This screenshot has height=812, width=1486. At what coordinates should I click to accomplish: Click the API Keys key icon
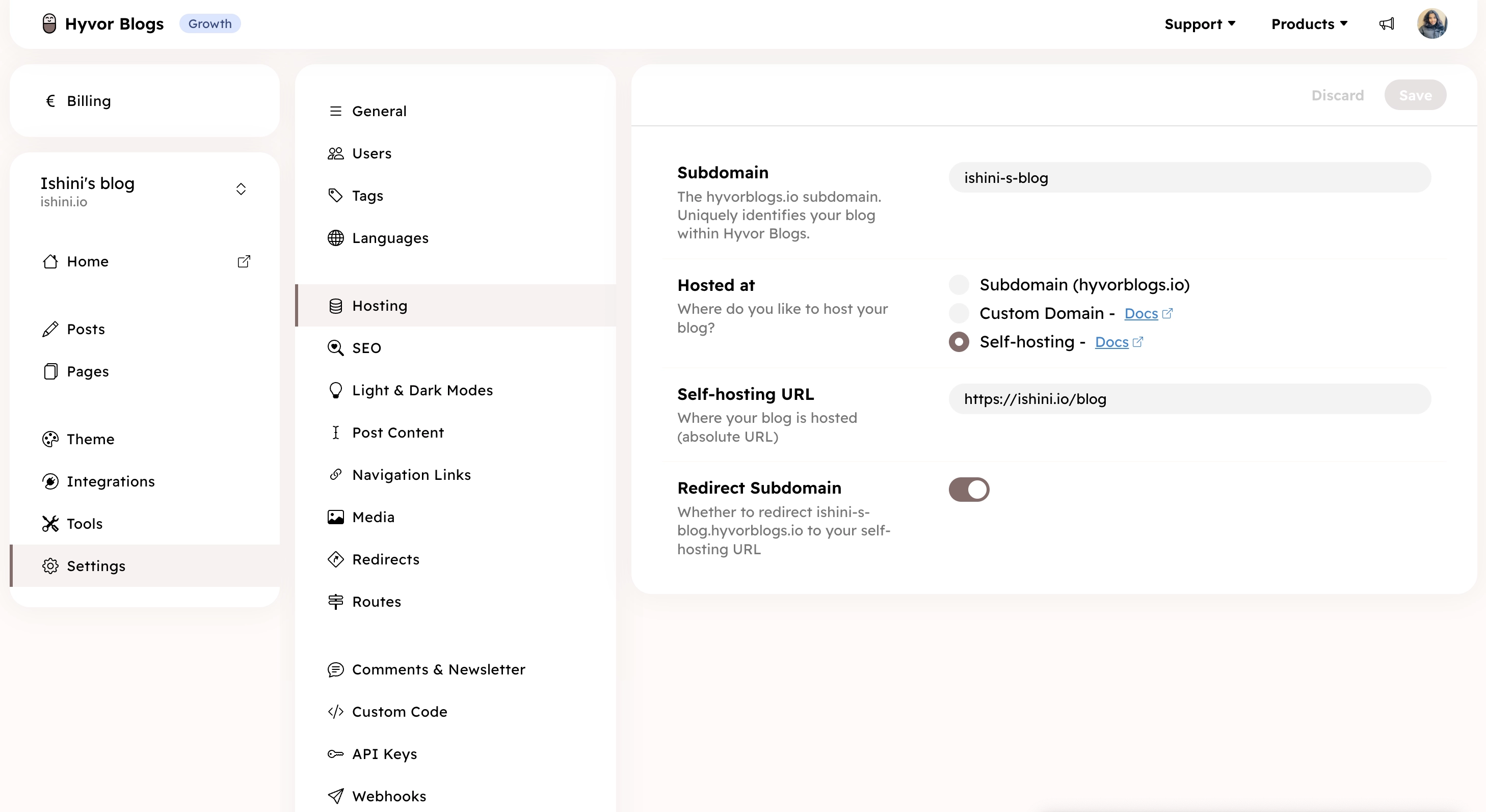pyautogui.click(x=336, y=754)
